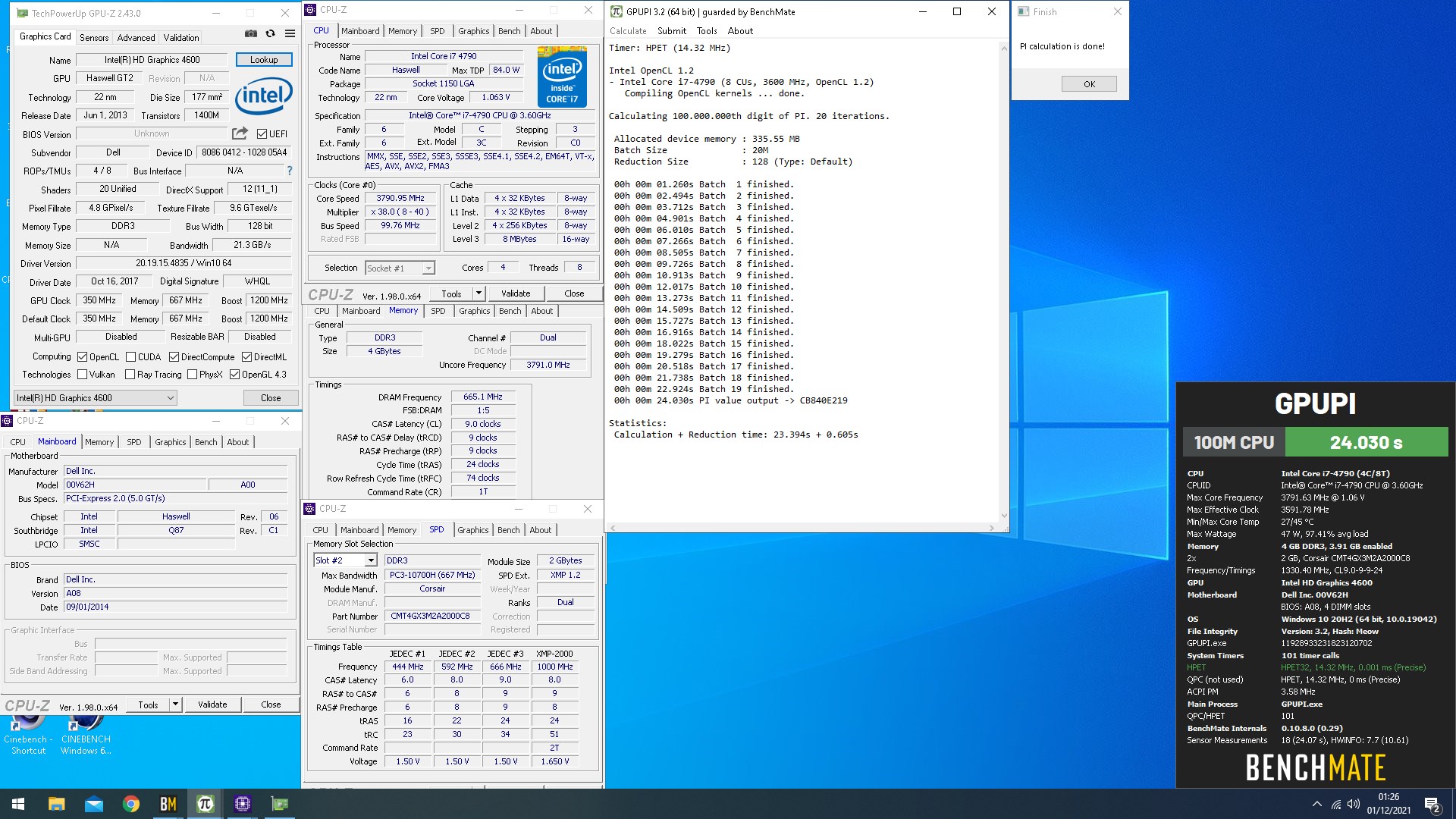Screen dimensions: 1456x819
Task: Expand the Tools dropdown arrow in CPU-Z CPU window
Action: (479, 293)
